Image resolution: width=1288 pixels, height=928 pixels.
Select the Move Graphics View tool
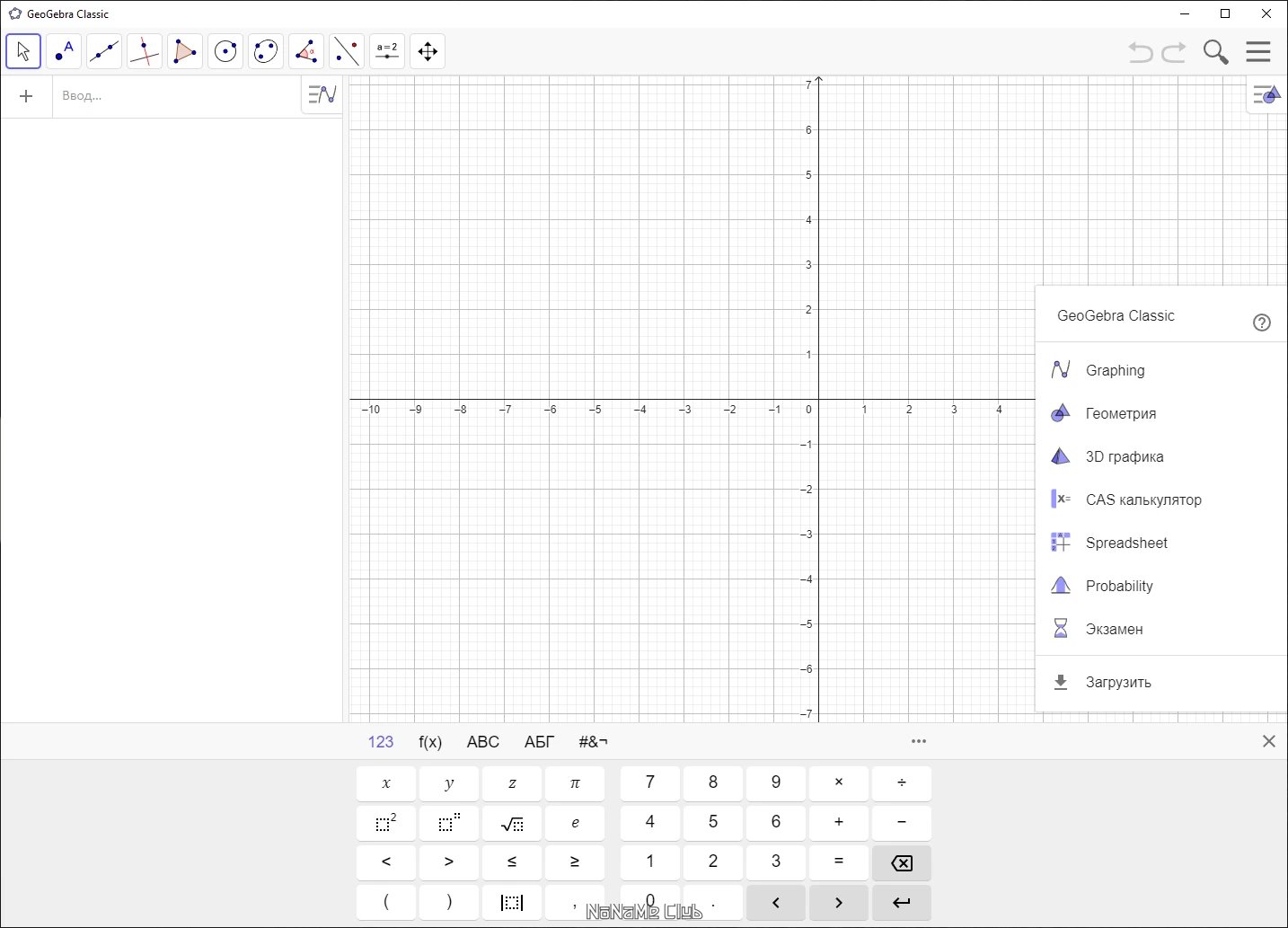click(x=428, y=51)
